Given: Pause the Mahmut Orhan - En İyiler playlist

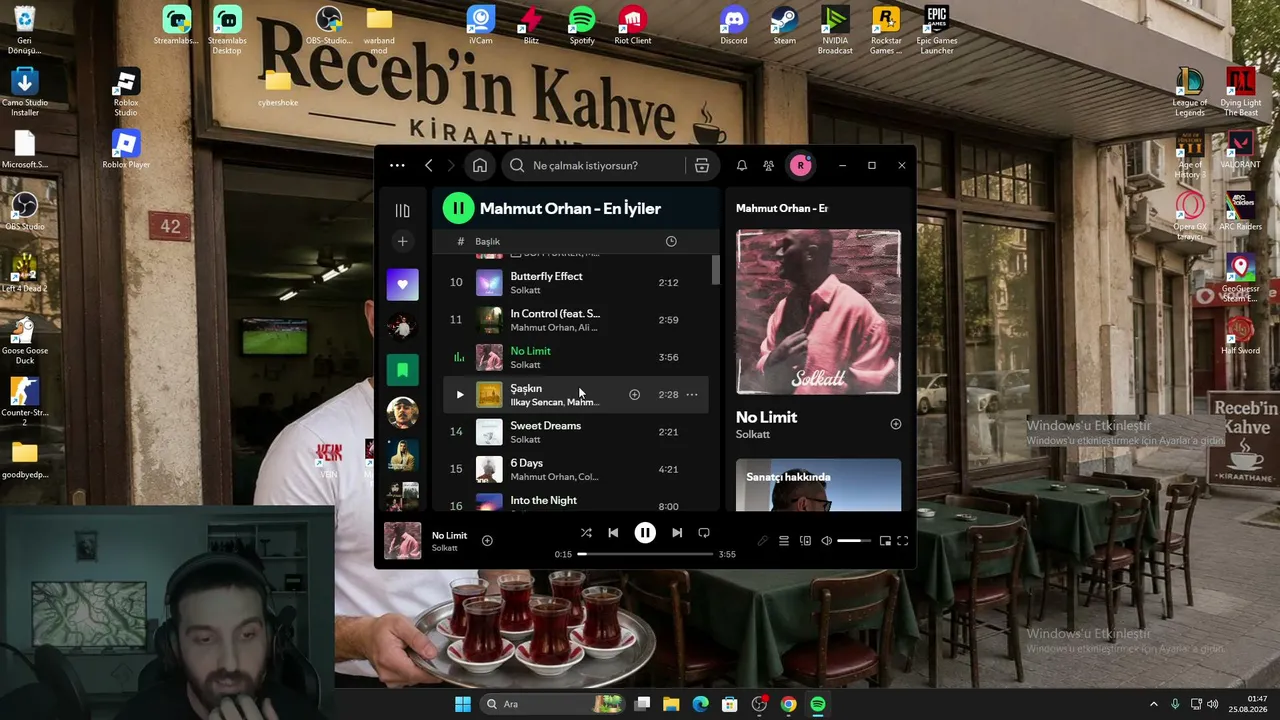Looking at the screenshot, I should tap(458, 208).
